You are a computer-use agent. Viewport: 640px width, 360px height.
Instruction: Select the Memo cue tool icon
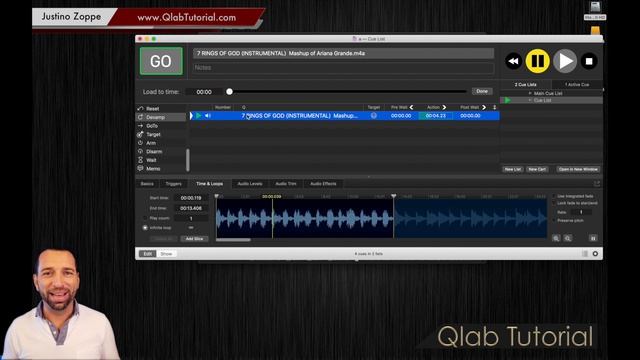point(140,169)
